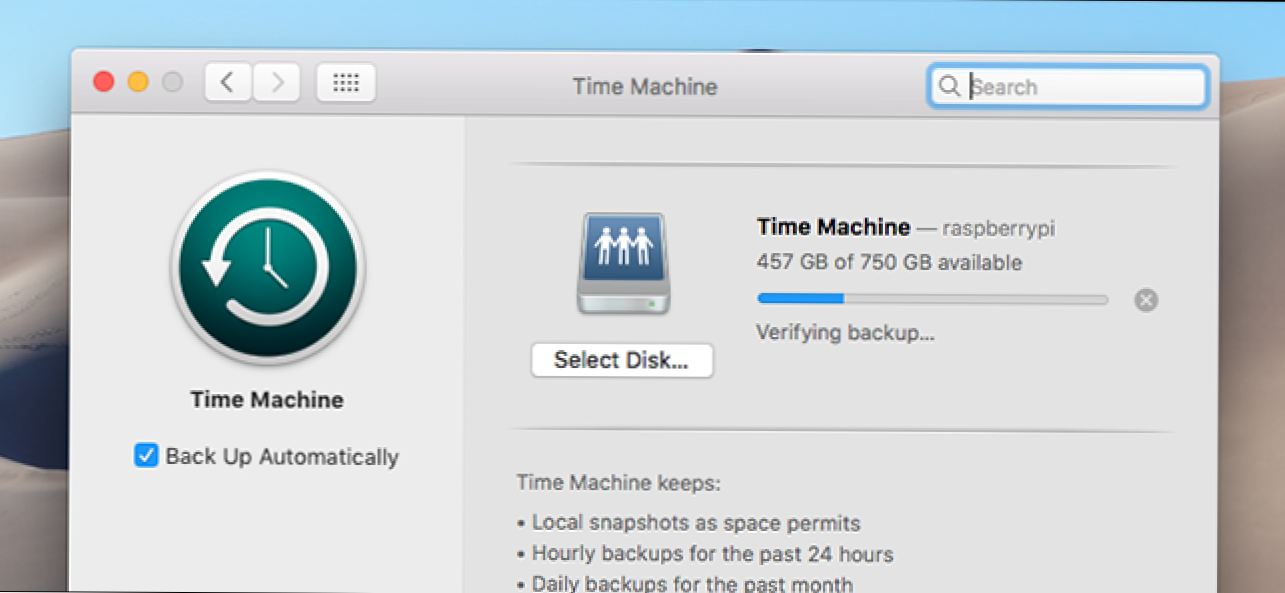Viewport: 1285px width, 593px height.
Task: Open the Select Disk... dialog
Action: coord(622,360)
